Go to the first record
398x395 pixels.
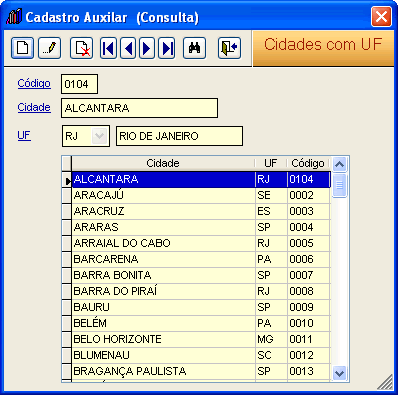point(108,48)
